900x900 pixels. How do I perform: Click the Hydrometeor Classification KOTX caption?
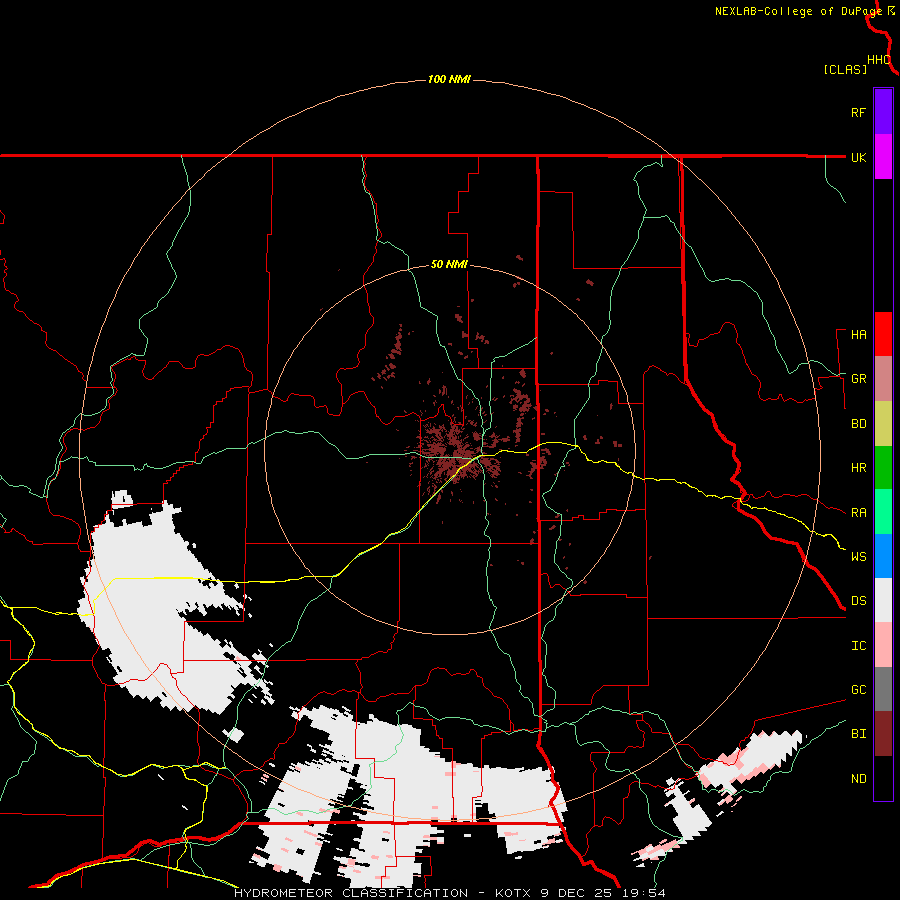(449, 893)
